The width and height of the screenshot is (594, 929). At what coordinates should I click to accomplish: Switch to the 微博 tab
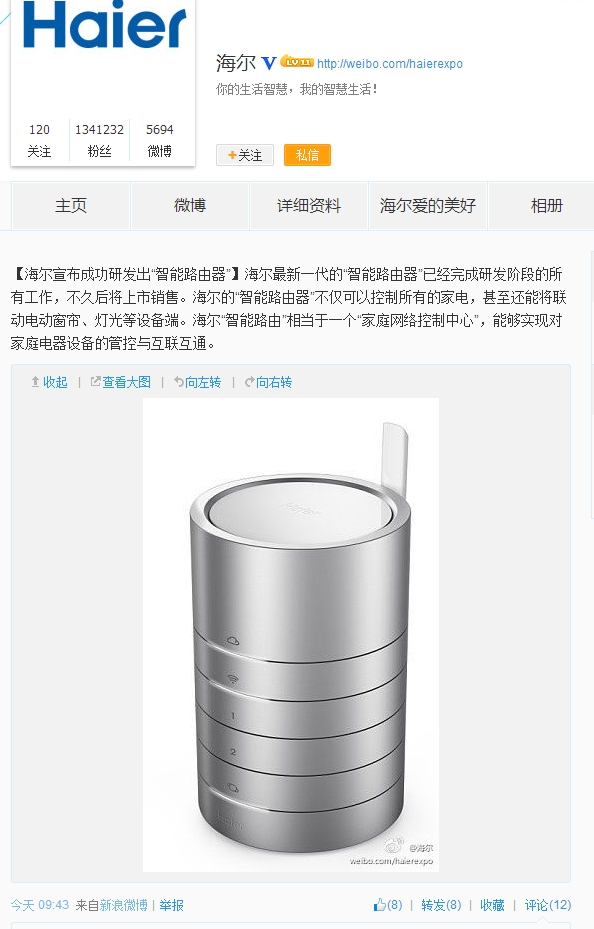[190, 206]
